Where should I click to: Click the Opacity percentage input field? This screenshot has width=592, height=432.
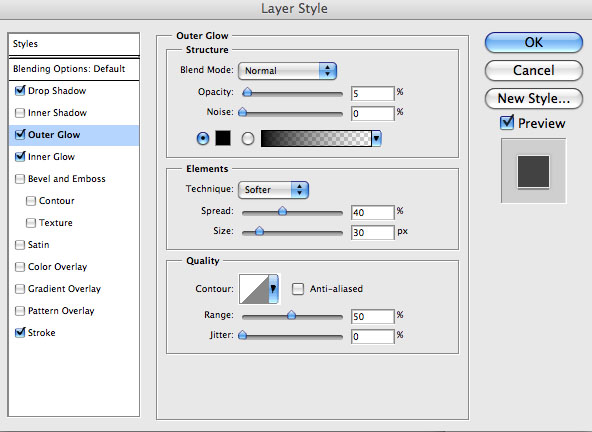click(372, 93)
